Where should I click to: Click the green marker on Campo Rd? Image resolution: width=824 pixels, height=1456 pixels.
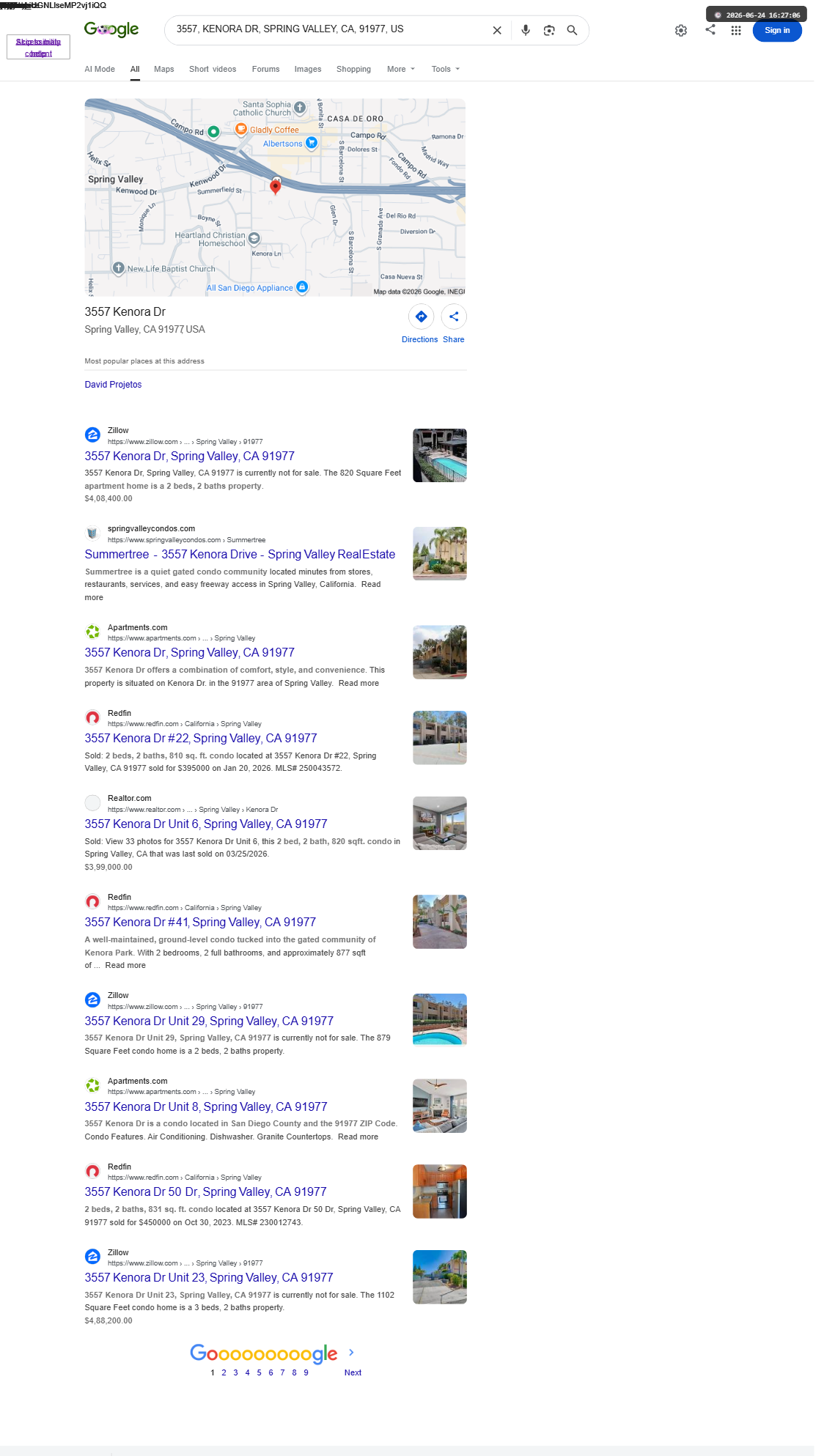coord(213,132)
